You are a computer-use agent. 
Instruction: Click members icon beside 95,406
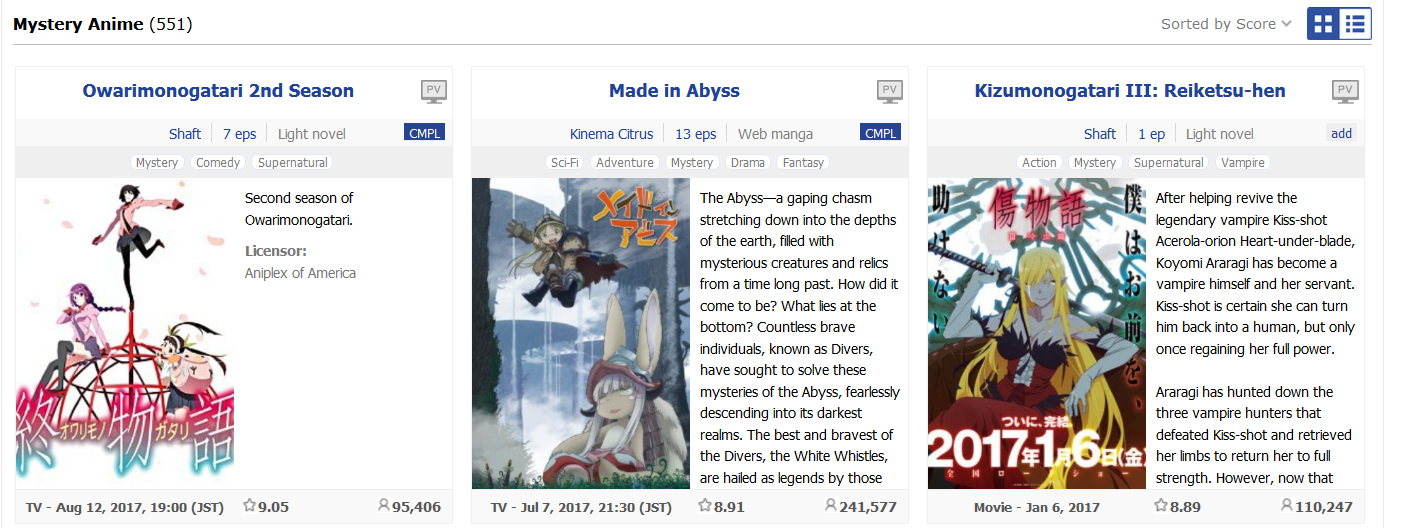[383, 506]
